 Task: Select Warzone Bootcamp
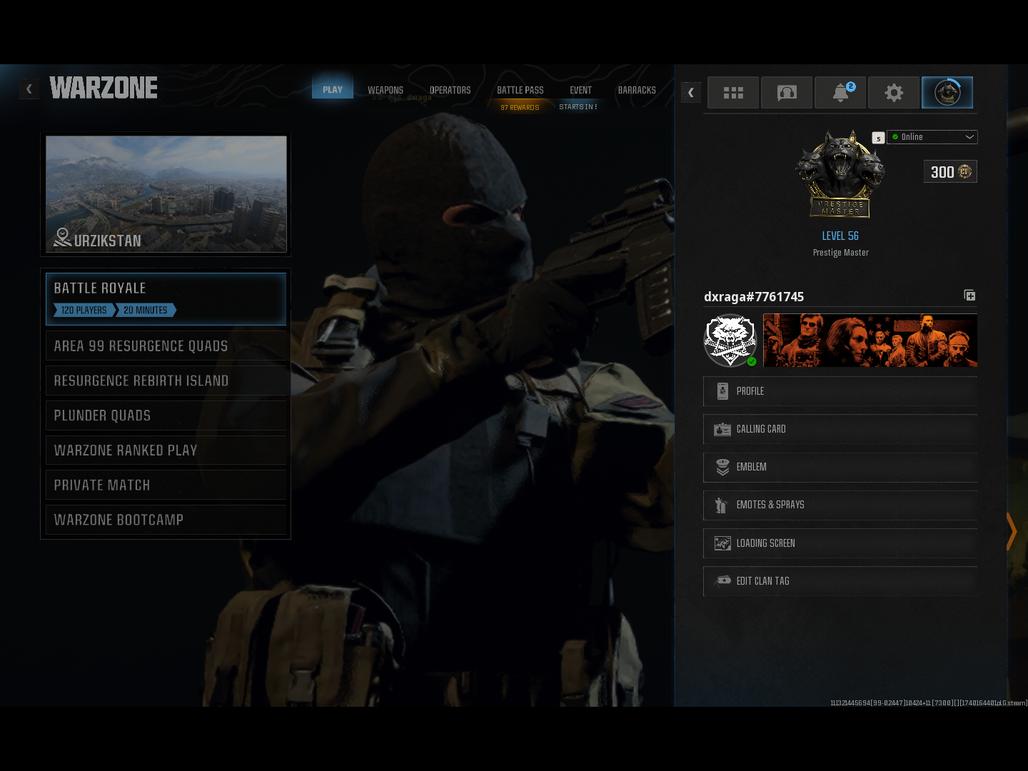coord(166,520)
